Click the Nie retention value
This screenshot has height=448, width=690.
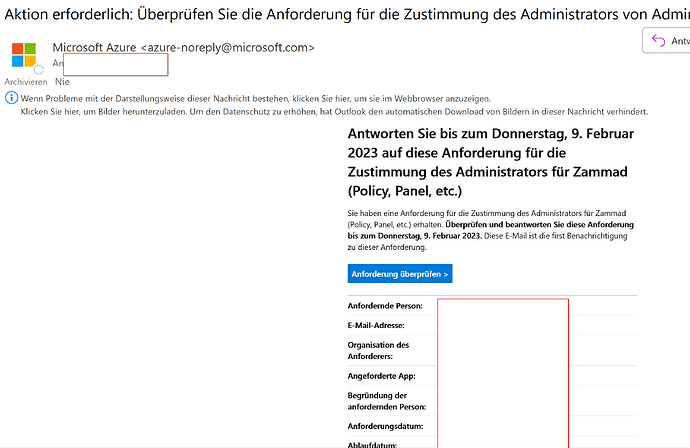coord(62,82)
